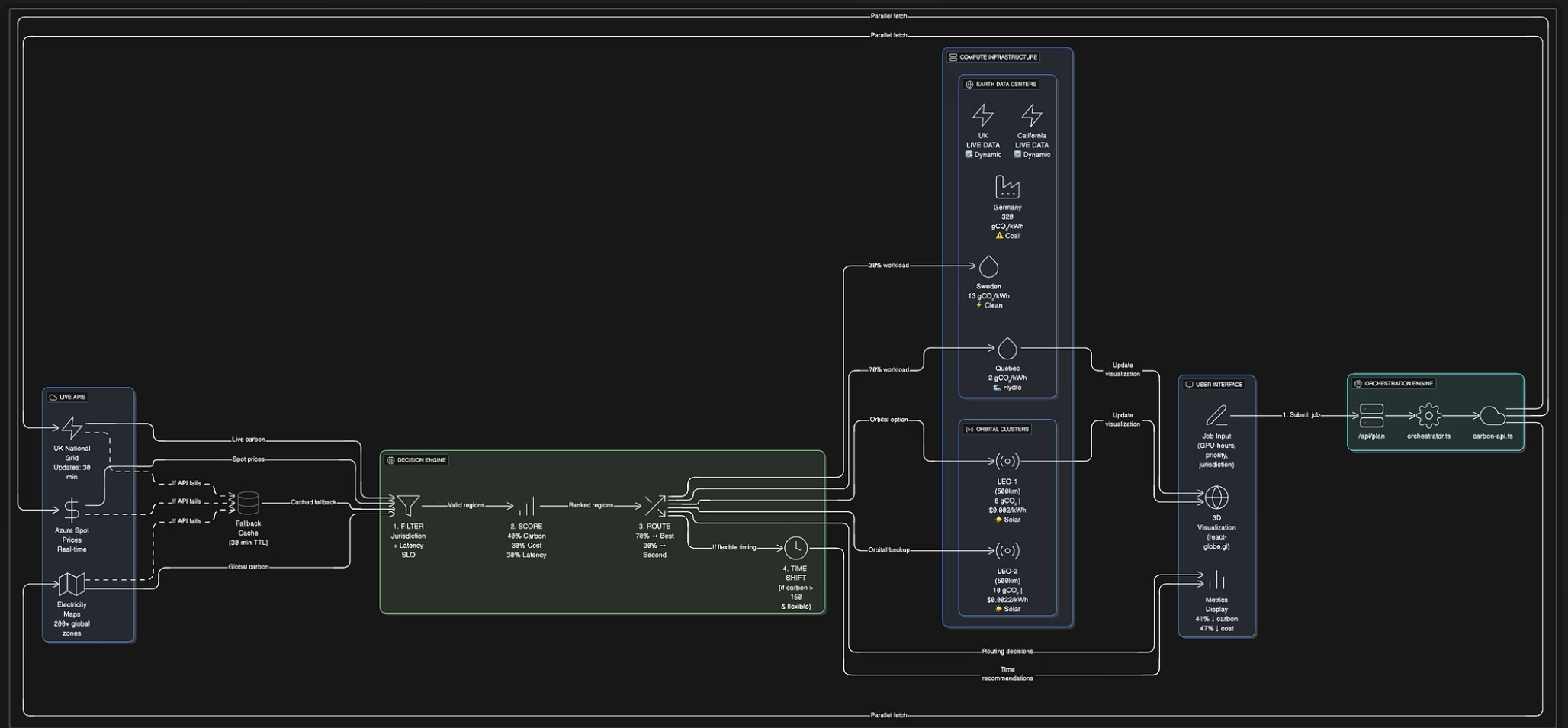1568x728 pixels.
Task: Click the ROUTE shuffle arrows icon
Action: point(655,505)
